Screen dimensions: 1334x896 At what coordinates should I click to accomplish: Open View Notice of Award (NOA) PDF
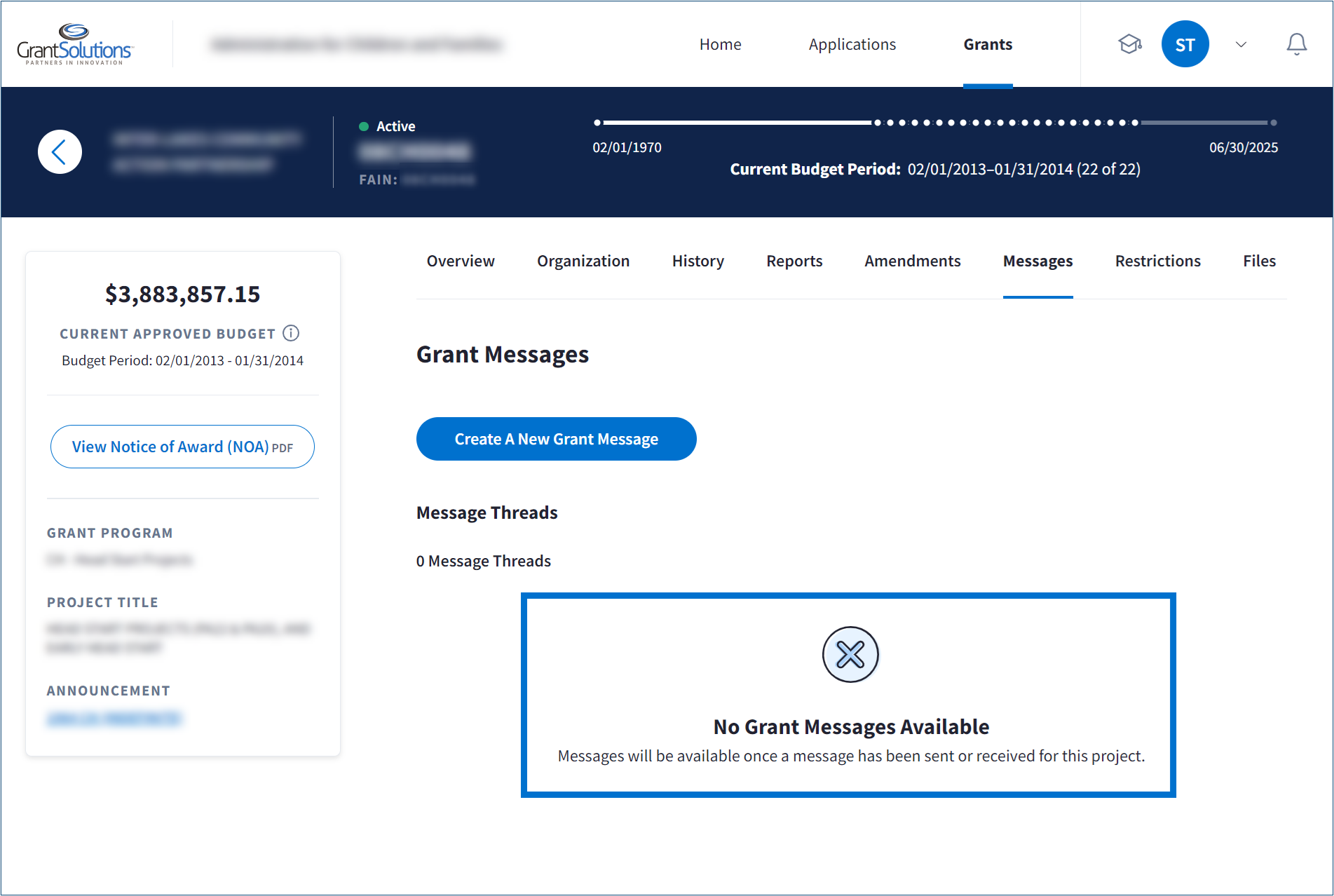(x=182, y=447)
